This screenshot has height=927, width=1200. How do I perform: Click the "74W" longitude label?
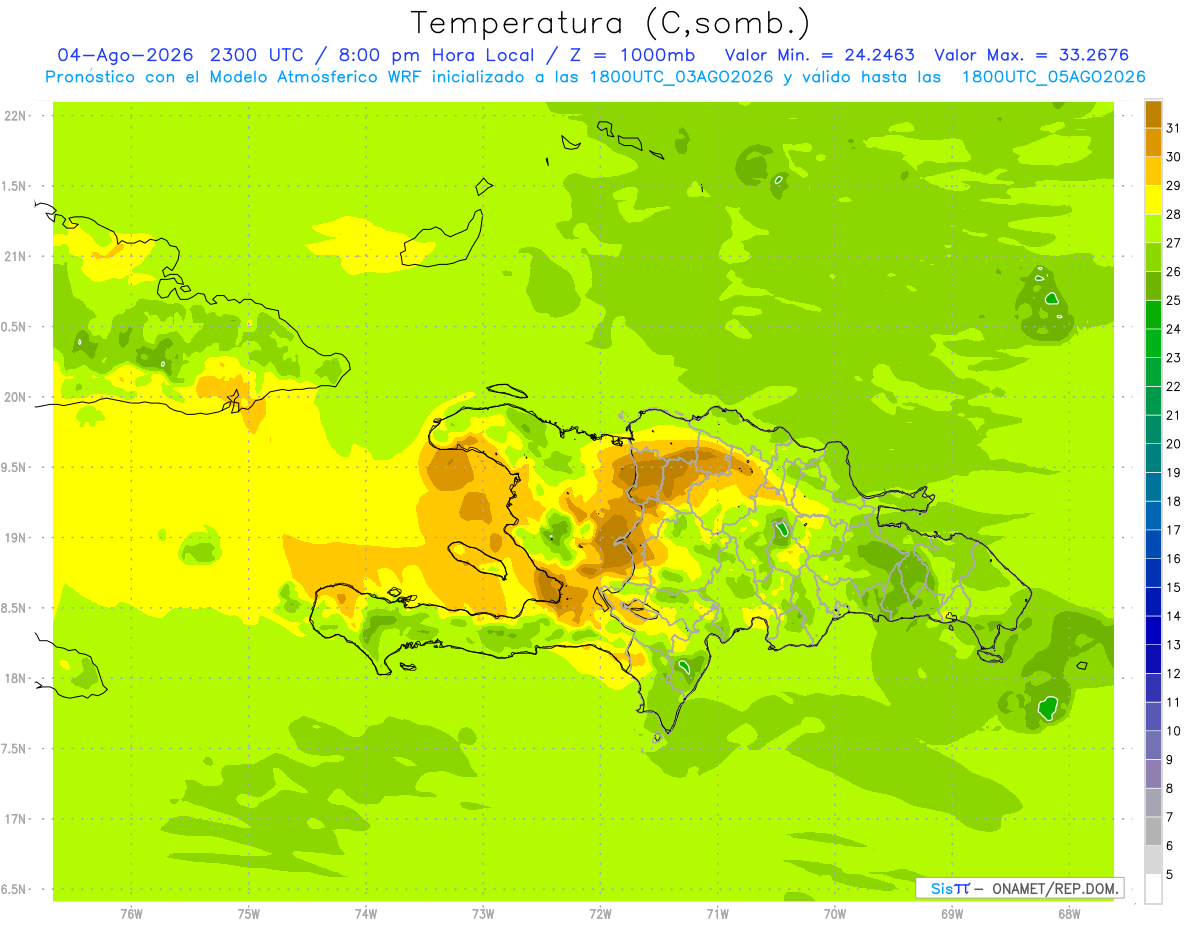pos(366,914)
